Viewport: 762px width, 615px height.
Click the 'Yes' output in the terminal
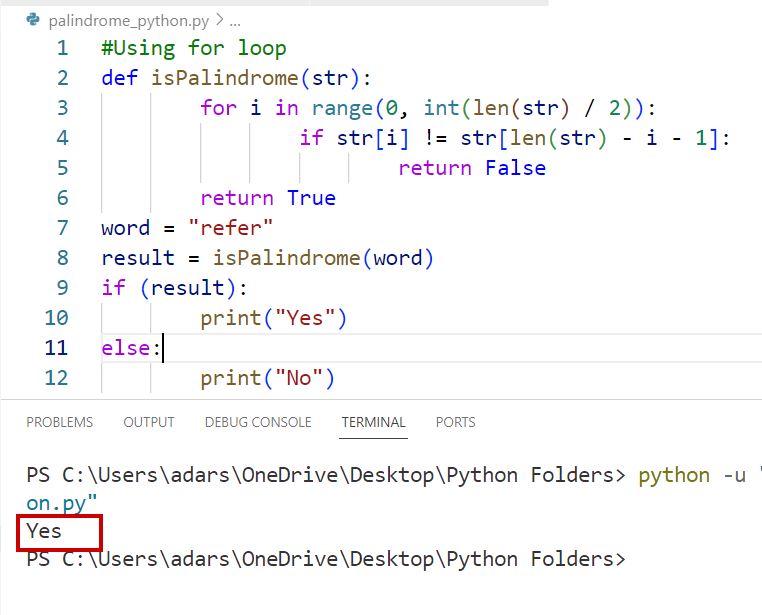click(x=44, y=531)
